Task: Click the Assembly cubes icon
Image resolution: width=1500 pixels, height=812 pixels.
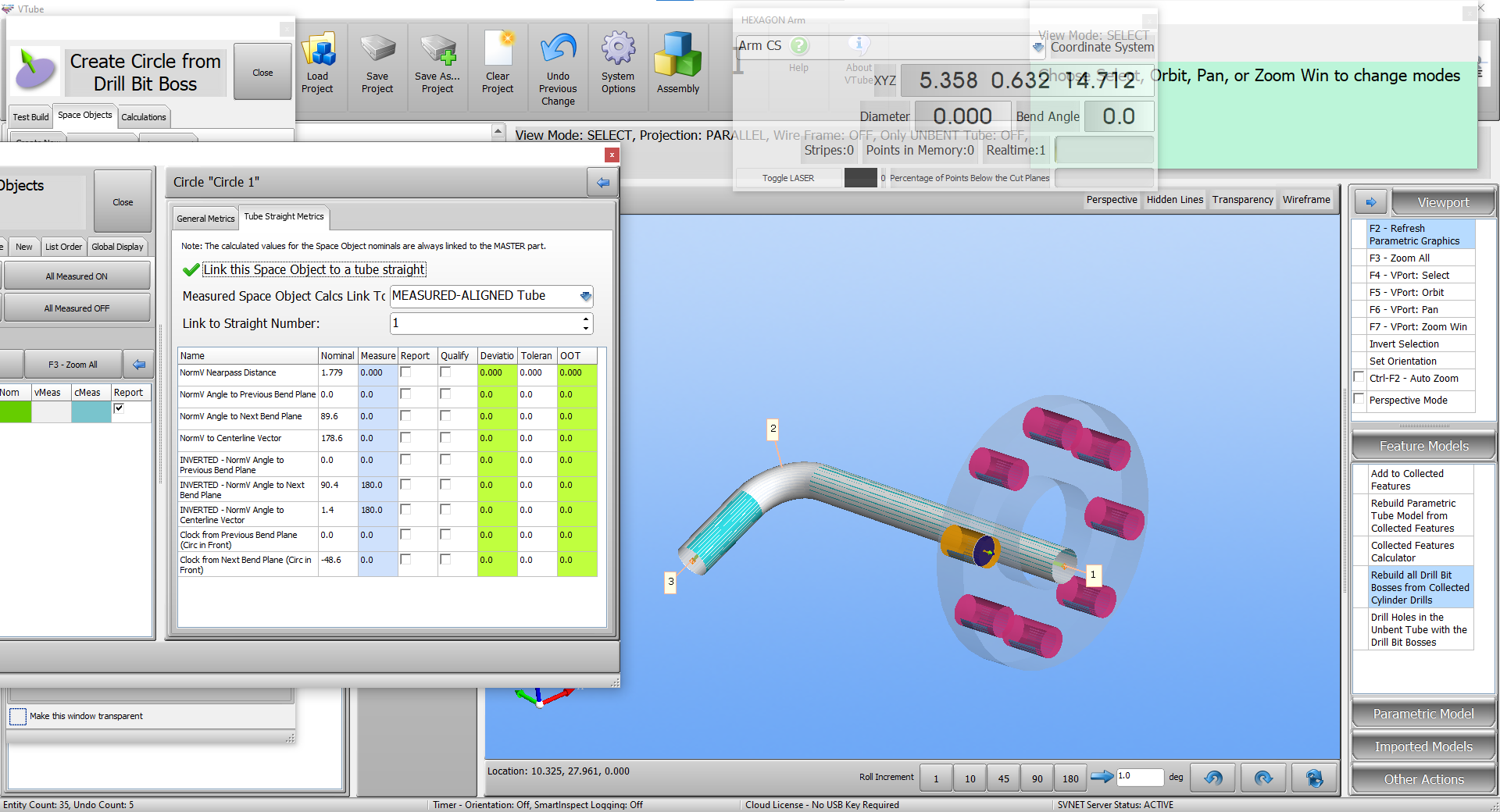Action: pos(677,55)
